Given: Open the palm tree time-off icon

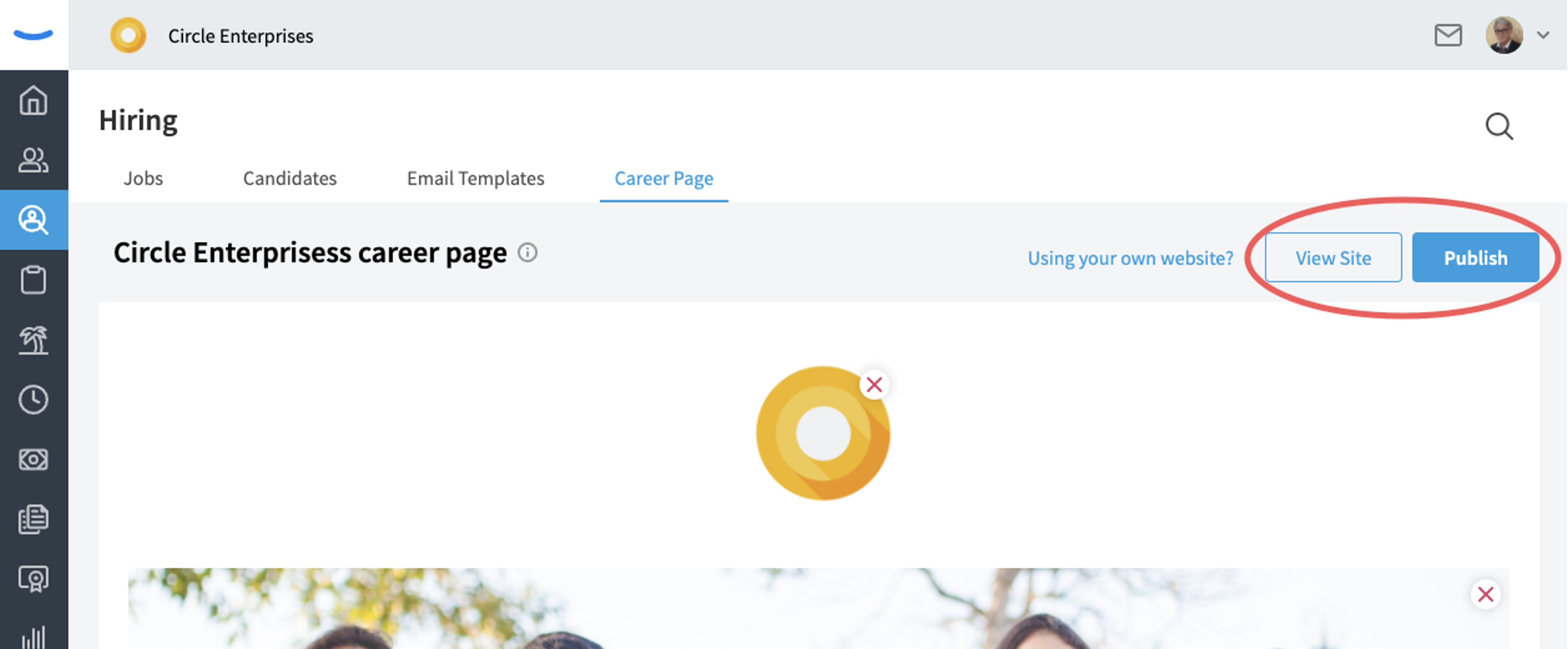Looking at the screenshot, I should pyautogui.click(x=33, y=340).
